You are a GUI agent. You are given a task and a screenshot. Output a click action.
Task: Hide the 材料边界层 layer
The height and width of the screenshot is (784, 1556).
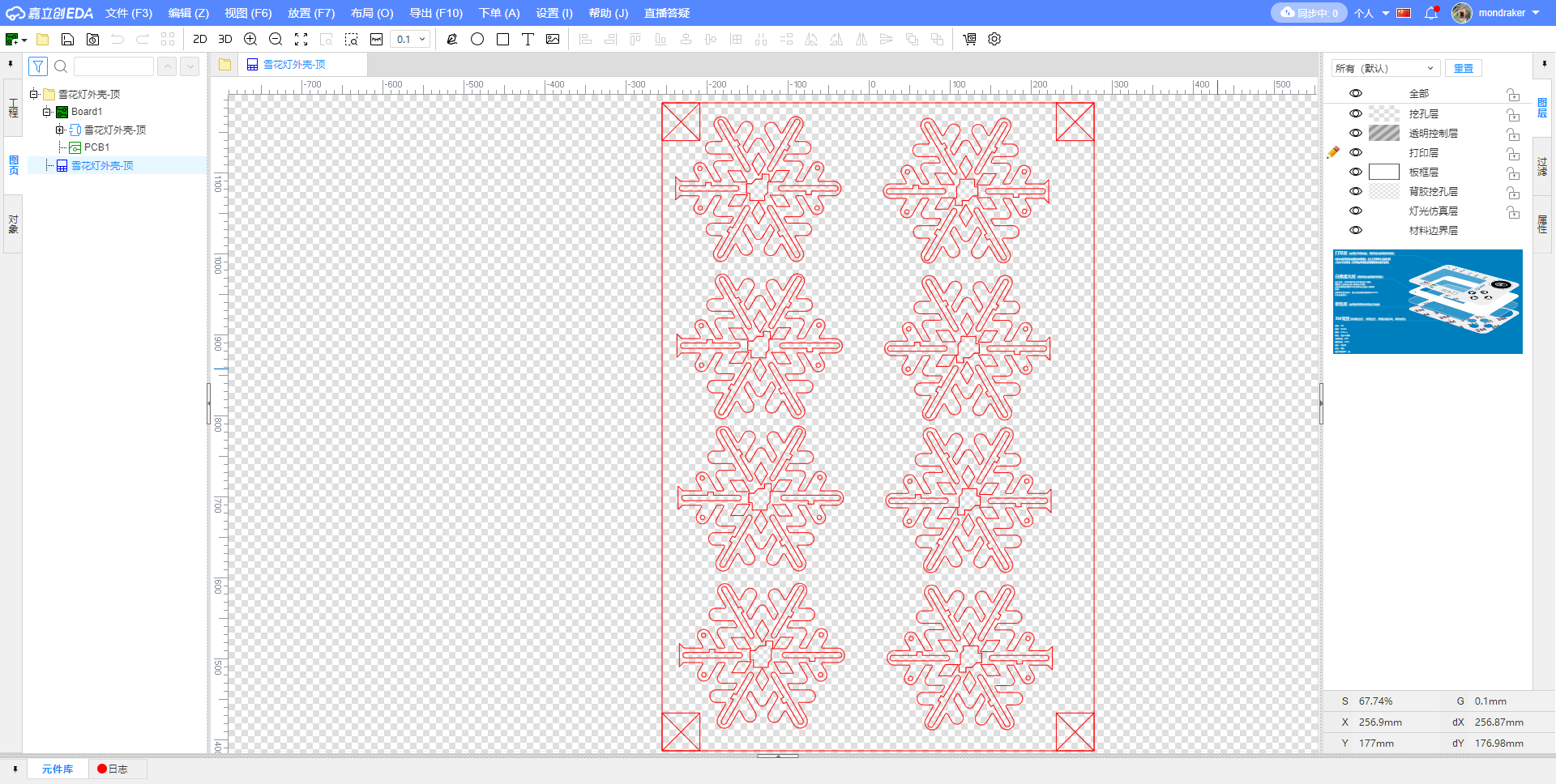pyautogui.click(x=1356, y=230)
